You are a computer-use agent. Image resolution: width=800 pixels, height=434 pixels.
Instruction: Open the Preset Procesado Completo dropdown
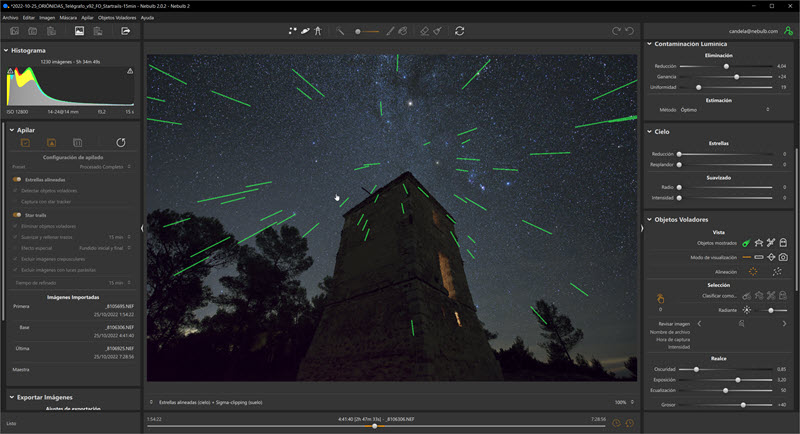105,167
